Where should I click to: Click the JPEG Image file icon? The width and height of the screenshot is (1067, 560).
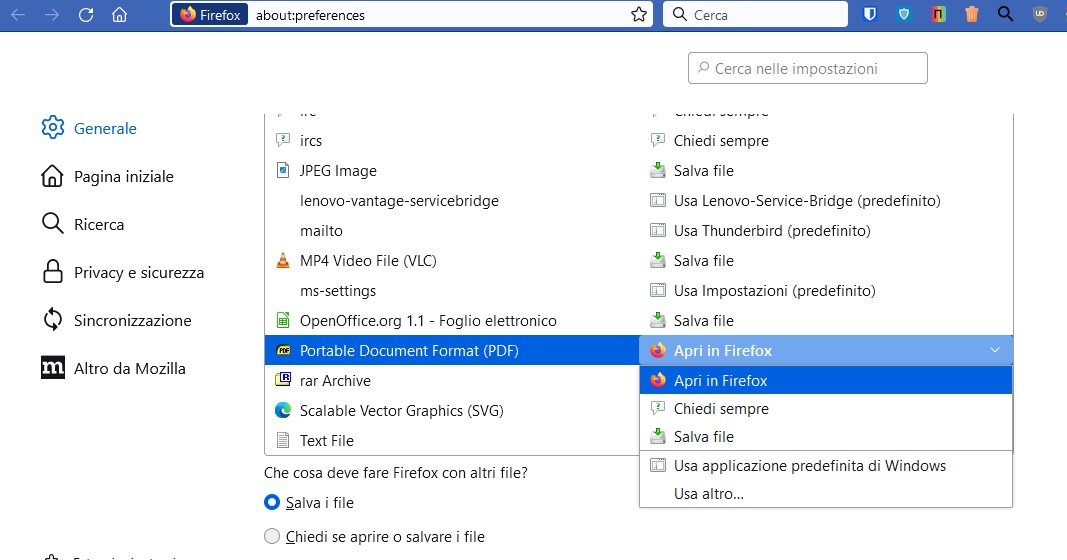coord(282,171)
